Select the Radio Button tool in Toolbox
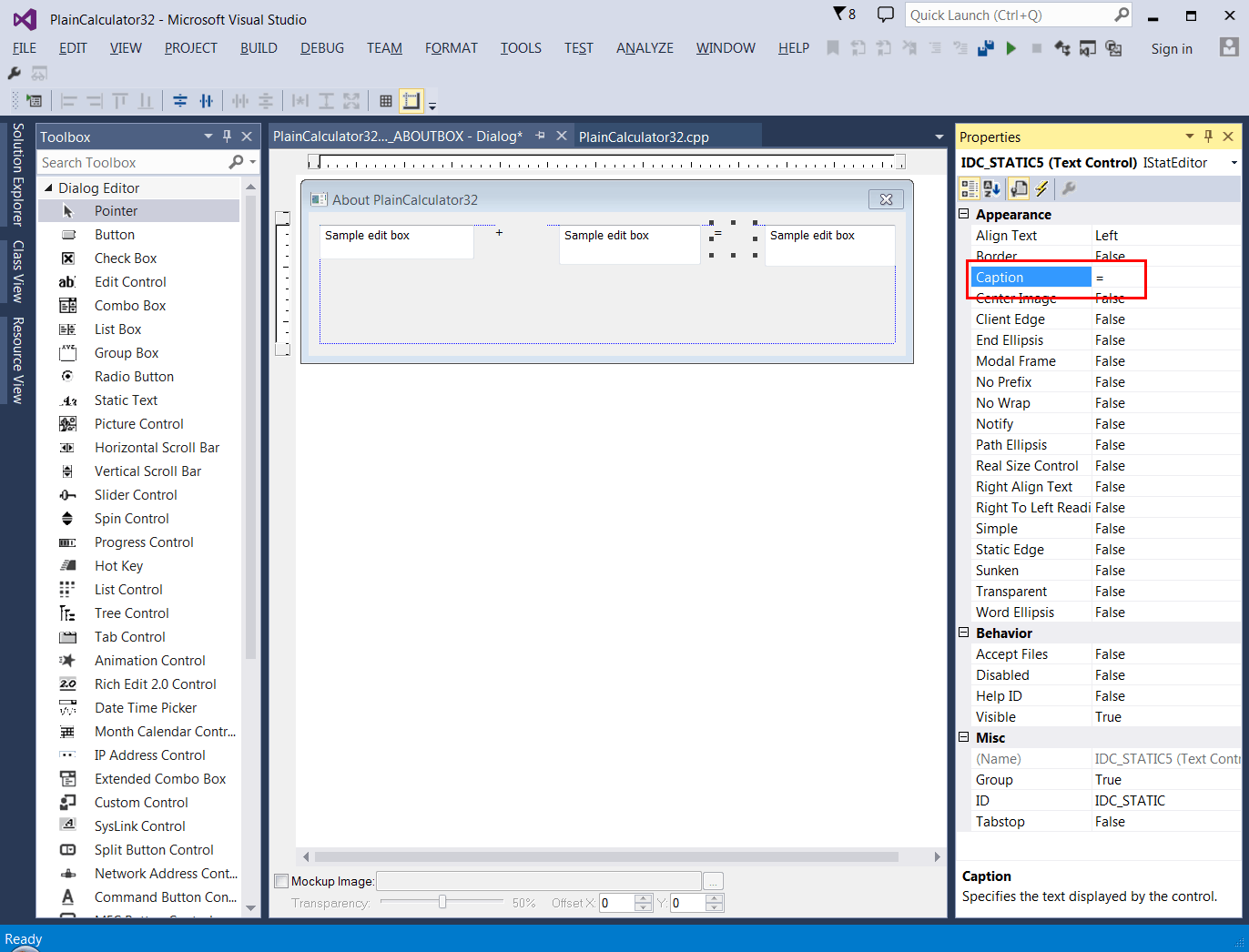 (138, 377)
